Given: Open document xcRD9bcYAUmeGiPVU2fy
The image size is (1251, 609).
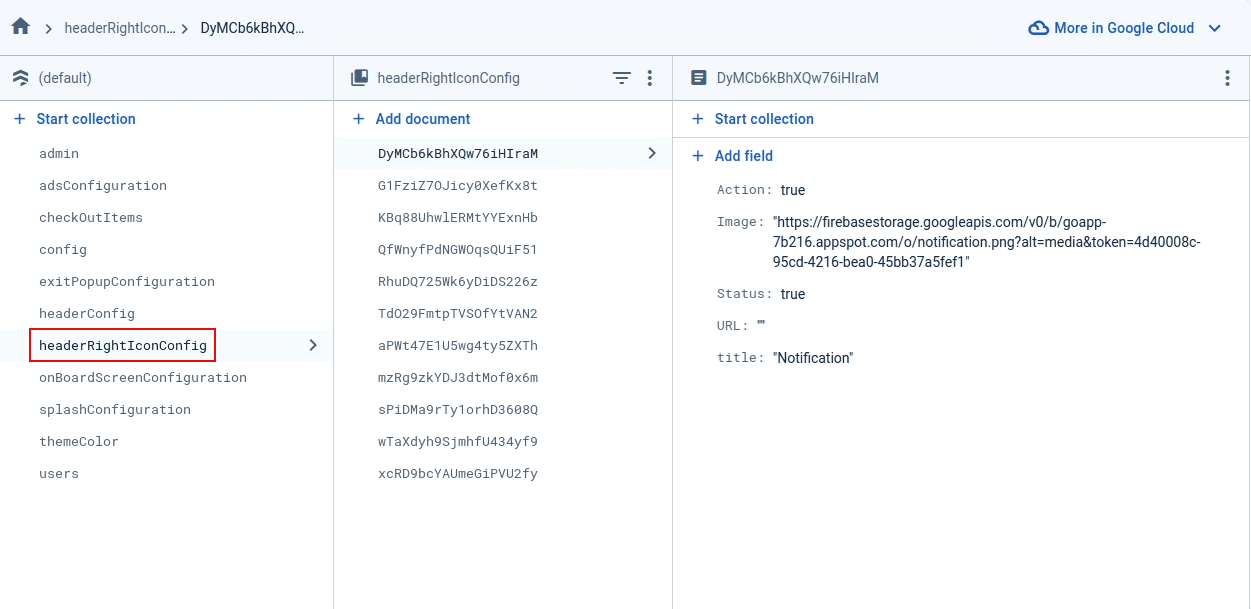Looking at the screenshot, I should [x=457, y=474].
